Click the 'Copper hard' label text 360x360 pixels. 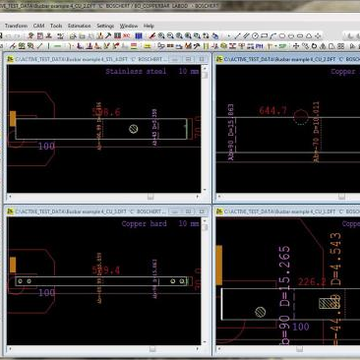tap(144, 224)
